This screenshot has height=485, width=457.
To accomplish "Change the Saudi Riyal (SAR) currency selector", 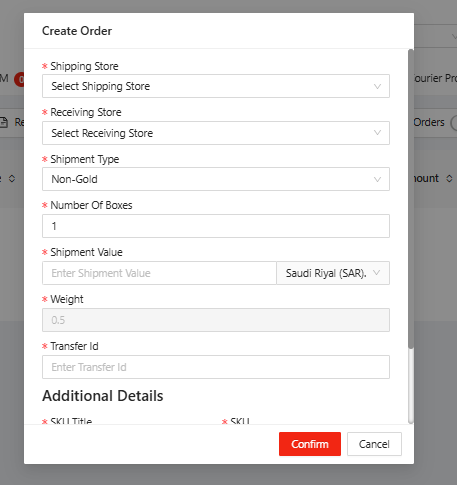I will (333, 273).
